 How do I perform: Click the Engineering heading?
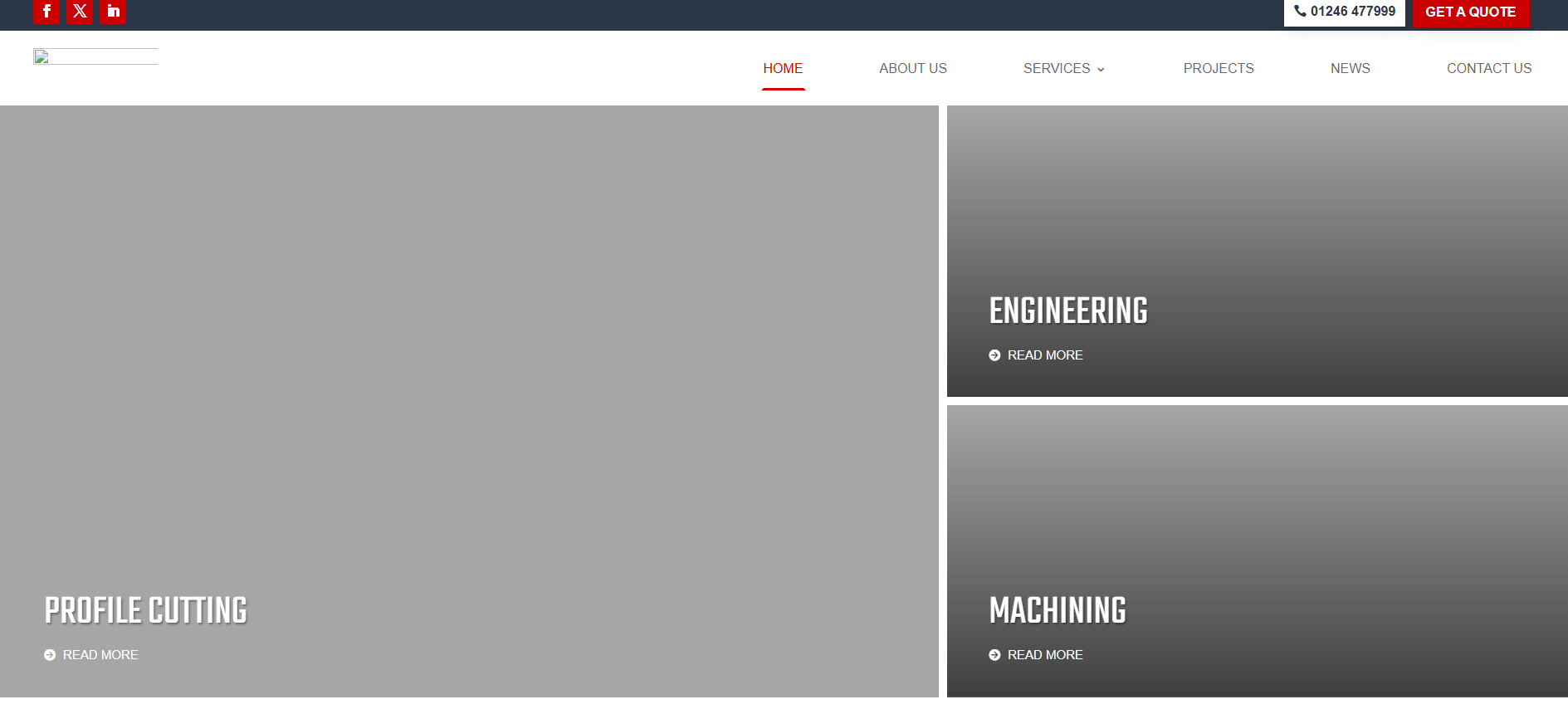(x=1067, y=311)
